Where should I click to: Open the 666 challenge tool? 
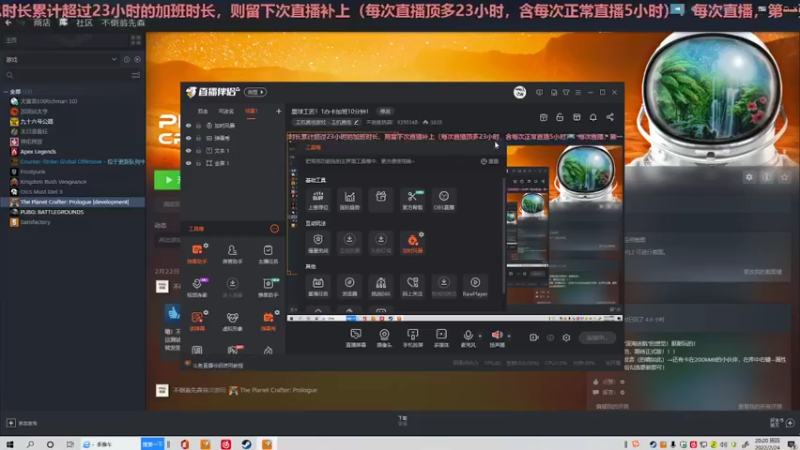click(x=381, y=287)
